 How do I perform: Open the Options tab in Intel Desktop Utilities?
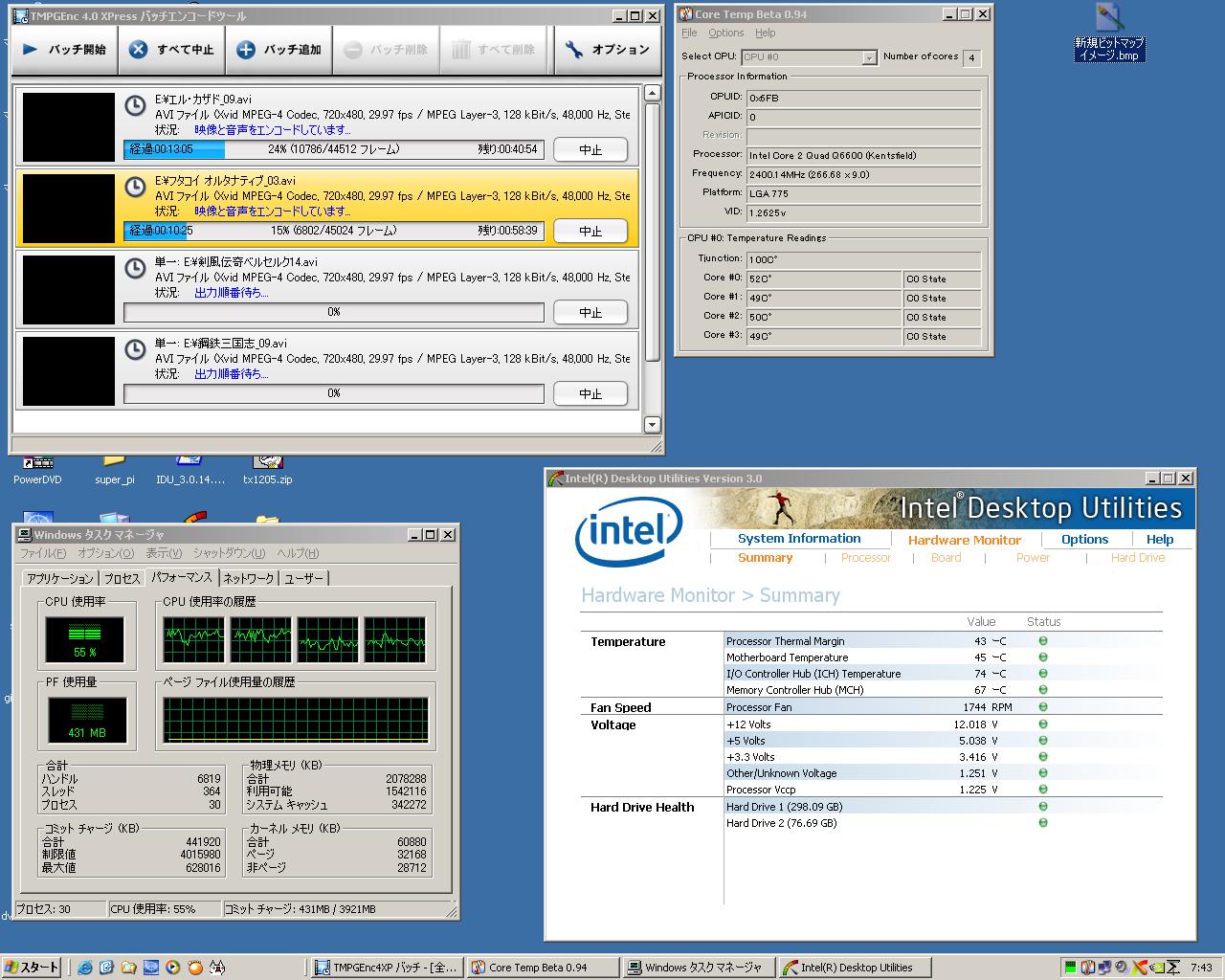coord(1084,539)
